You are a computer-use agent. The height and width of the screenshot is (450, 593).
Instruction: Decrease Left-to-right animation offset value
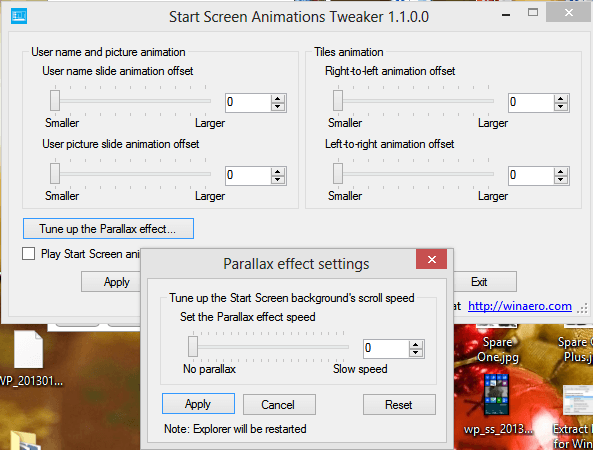coord(560,180)
